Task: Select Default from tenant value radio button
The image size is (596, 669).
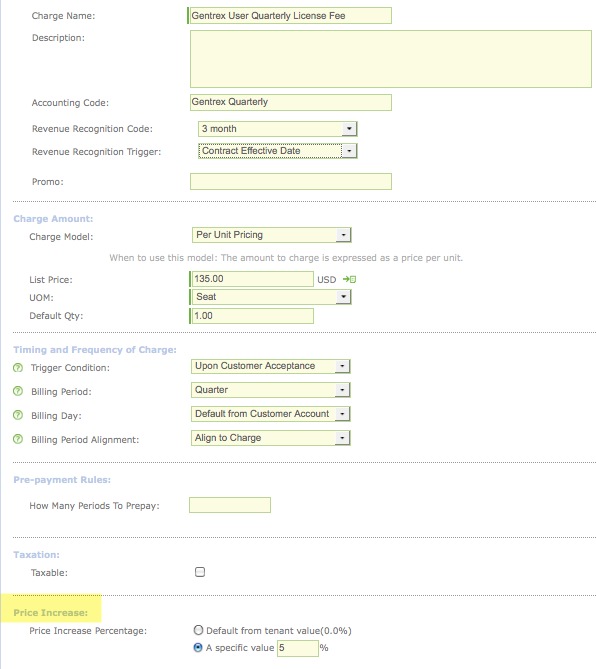Action: pos(198,630)
